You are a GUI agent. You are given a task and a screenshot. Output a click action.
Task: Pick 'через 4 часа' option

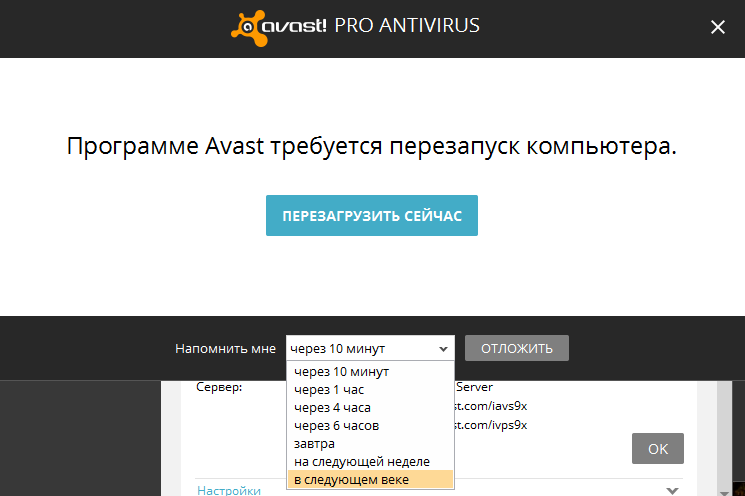[x=370, y=408]
